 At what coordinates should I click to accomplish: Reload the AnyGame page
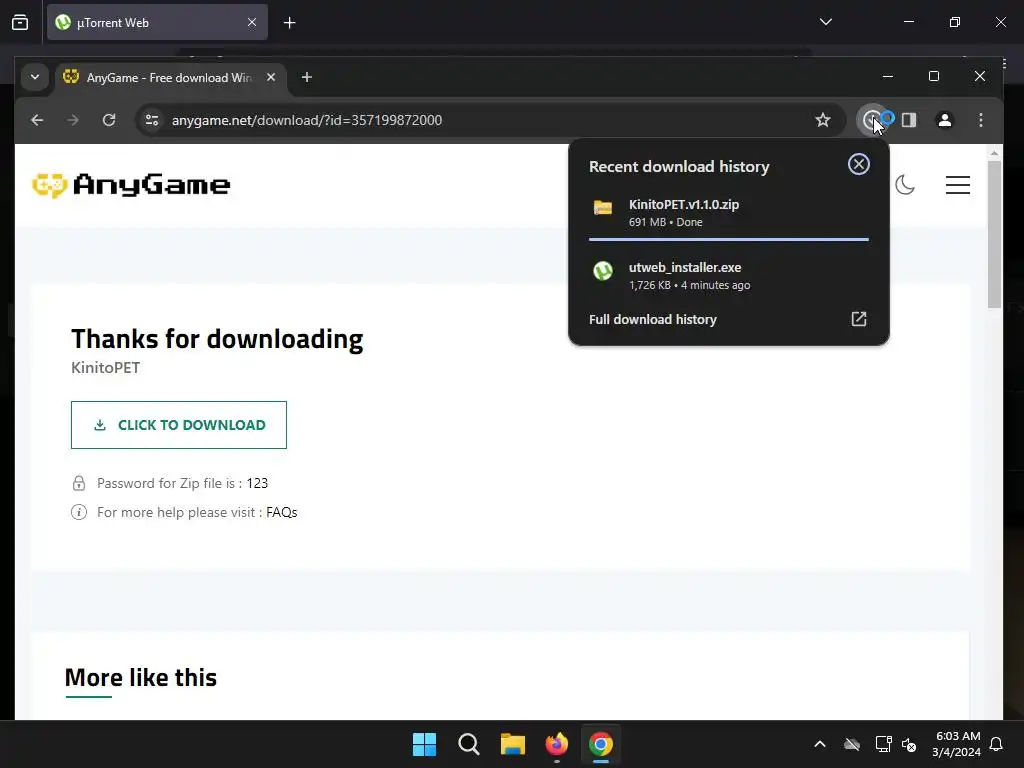109,120
